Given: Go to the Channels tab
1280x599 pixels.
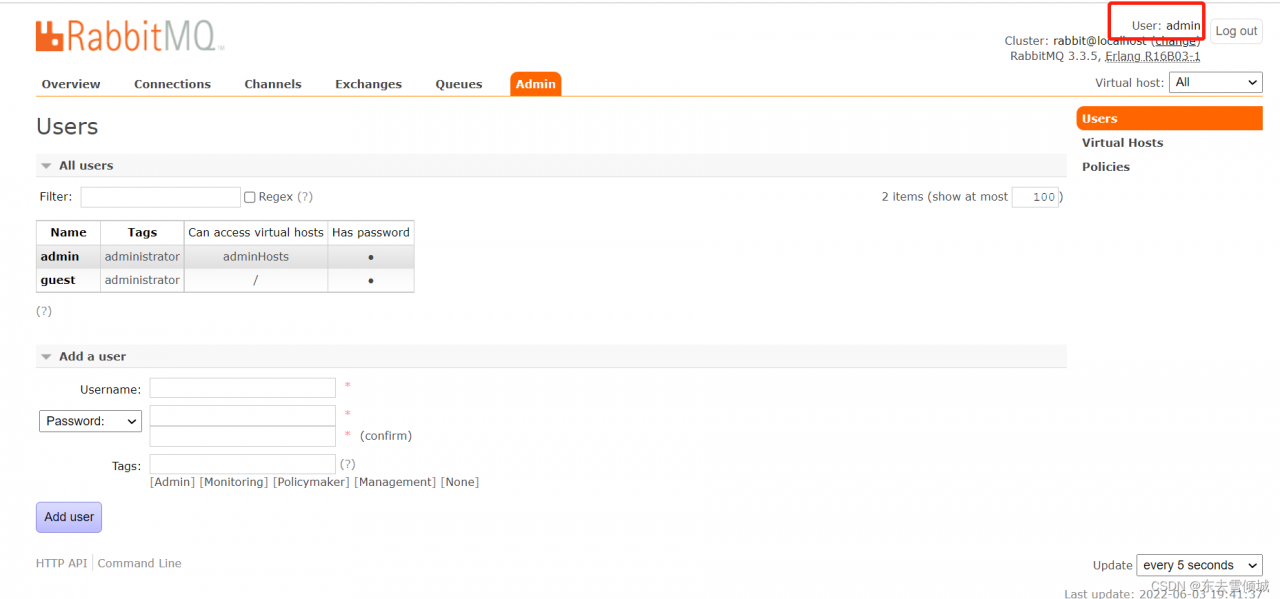Looking at the screenshot, I should pyautogui.click(x=273, y=84).
